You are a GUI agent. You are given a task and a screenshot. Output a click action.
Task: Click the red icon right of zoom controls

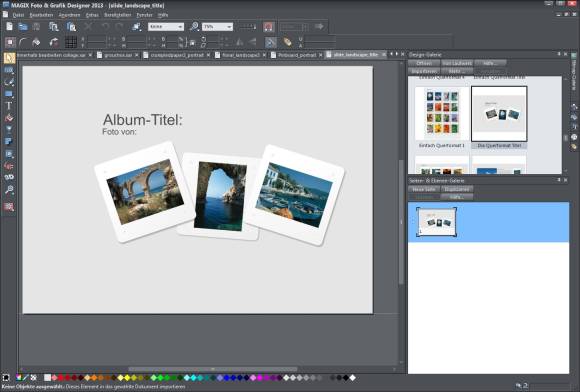point(269,27)
